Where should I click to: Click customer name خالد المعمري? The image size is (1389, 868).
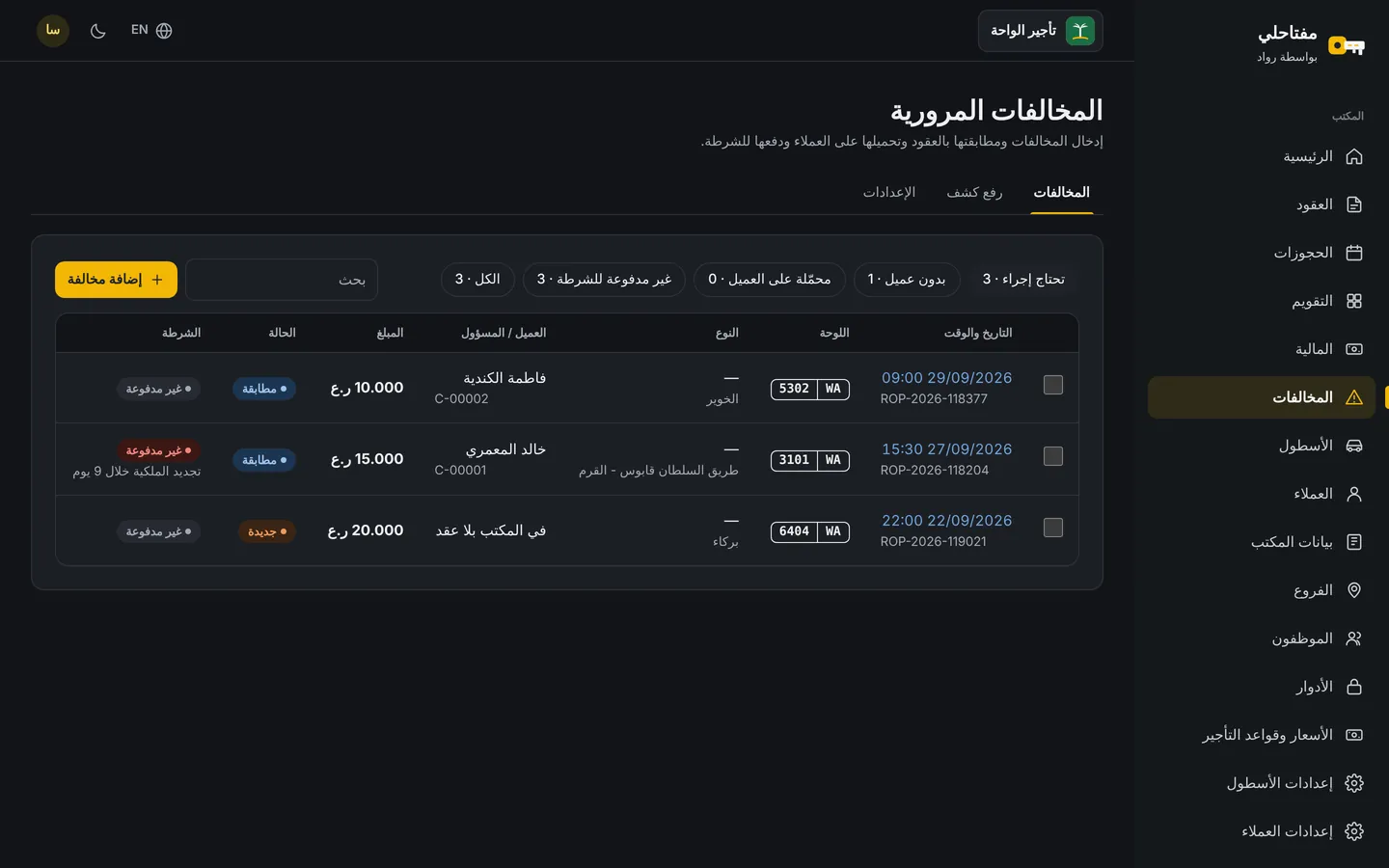505,449
